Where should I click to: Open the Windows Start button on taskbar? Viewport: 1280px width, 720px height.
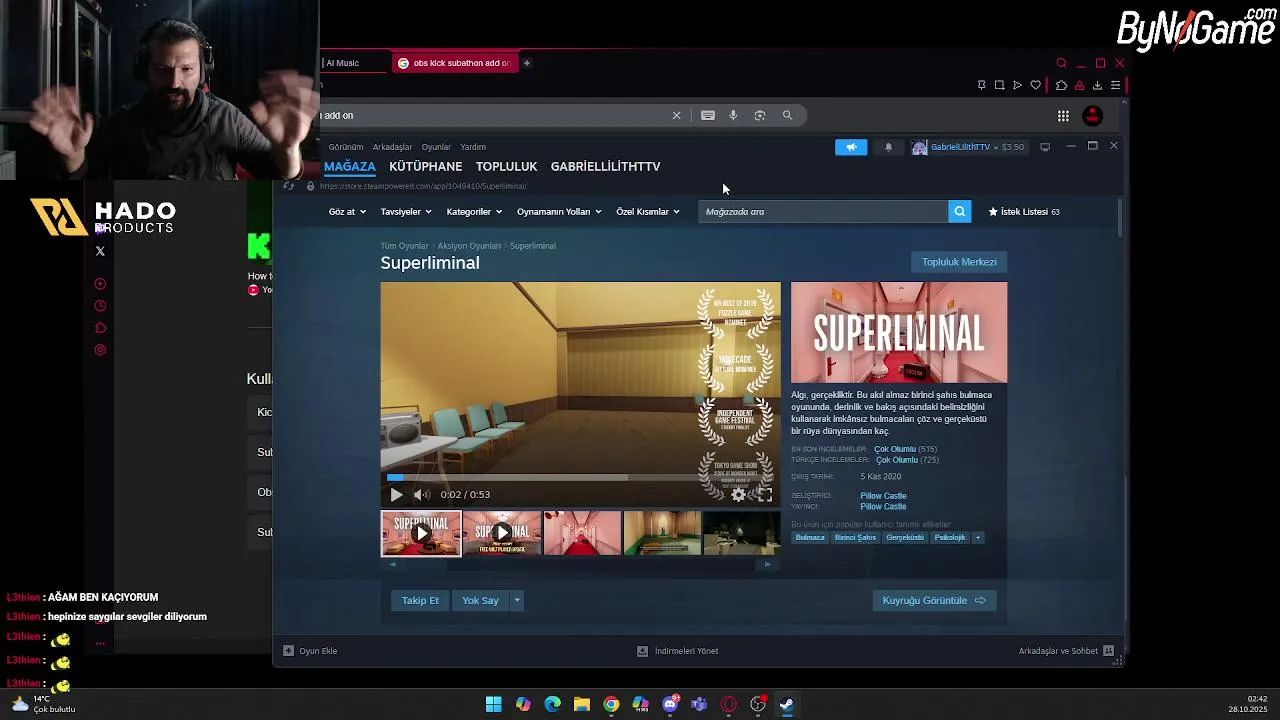[493, 704]
